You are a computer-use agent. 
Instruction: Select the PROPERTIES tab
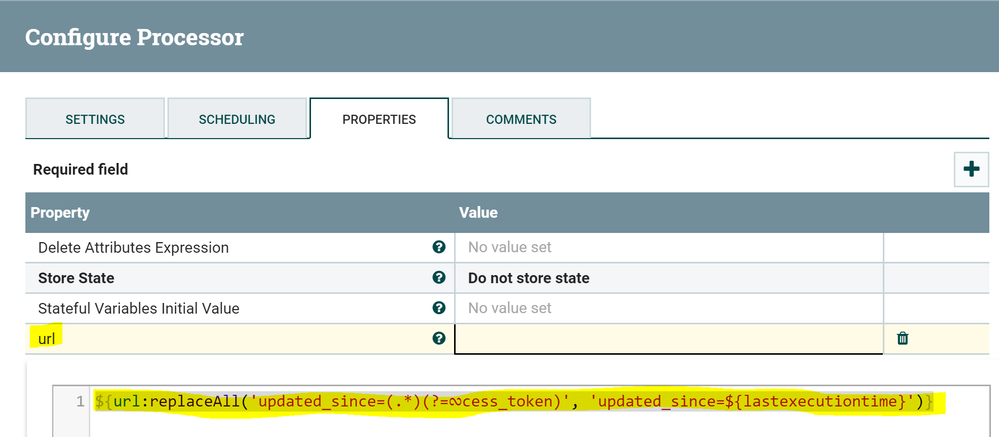tap(379, 119)
